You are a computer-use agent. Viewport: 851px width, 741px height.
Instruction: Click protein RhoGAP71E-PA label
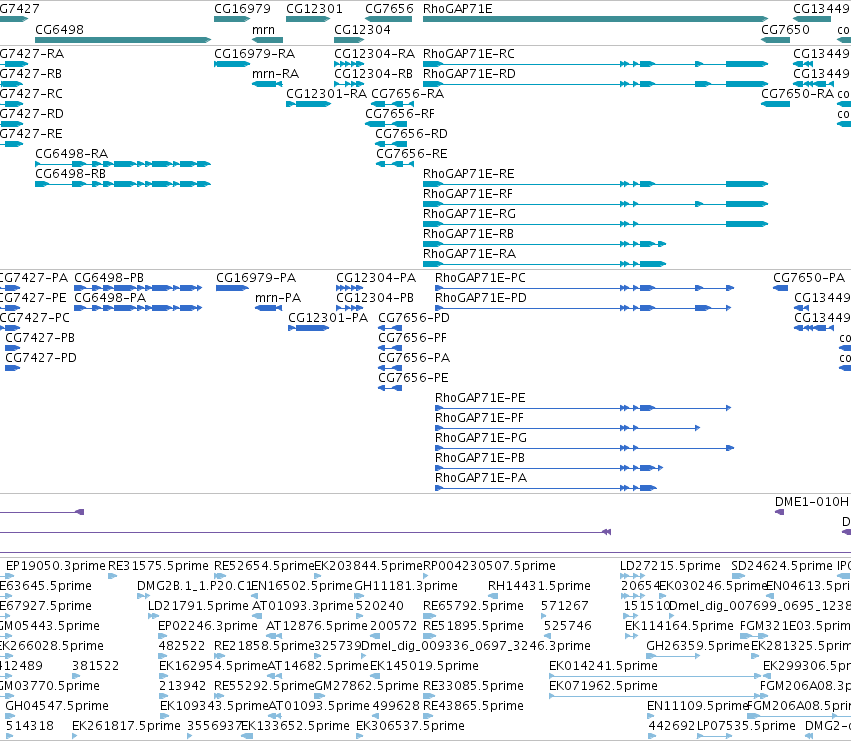[481, 479]
